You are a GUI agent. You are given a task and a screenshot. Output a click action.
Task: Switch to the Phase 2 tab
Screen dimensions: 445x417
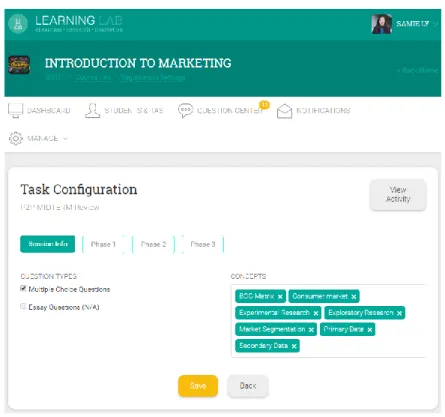coord(153,245)
